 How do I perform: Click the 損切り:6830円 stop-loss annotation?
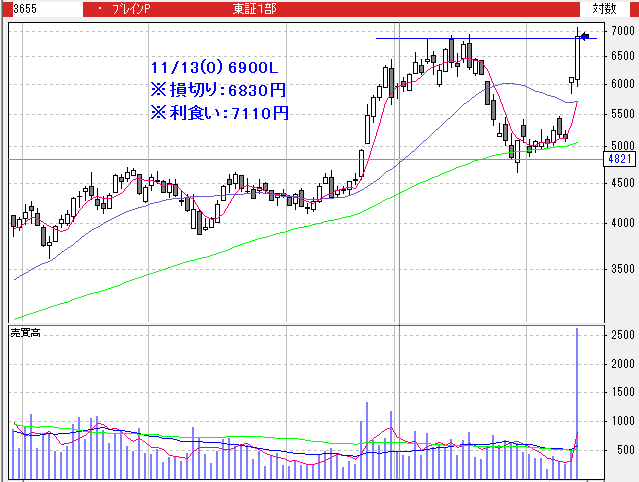pyautogui.click(x=218, y=89)
